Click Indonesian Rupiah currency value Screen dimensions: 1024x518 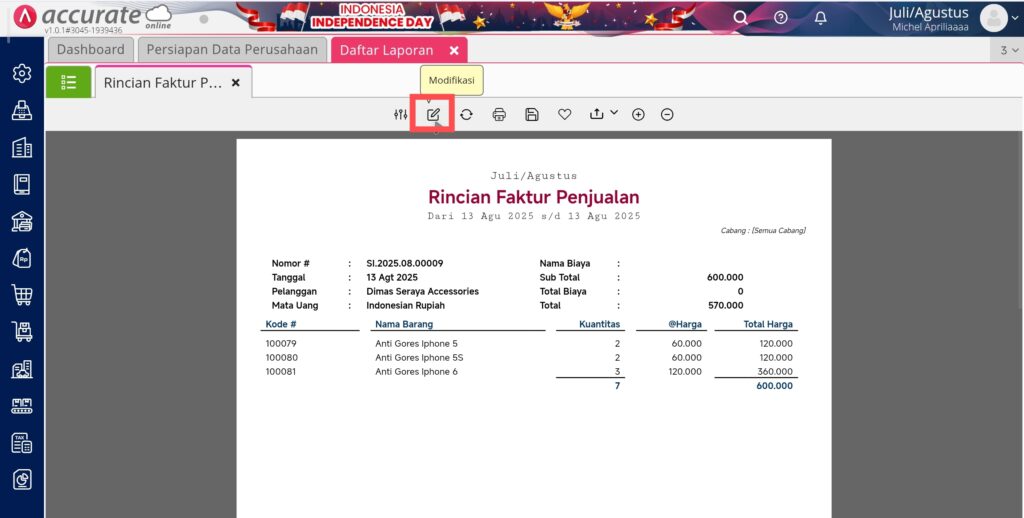[406, 305]
